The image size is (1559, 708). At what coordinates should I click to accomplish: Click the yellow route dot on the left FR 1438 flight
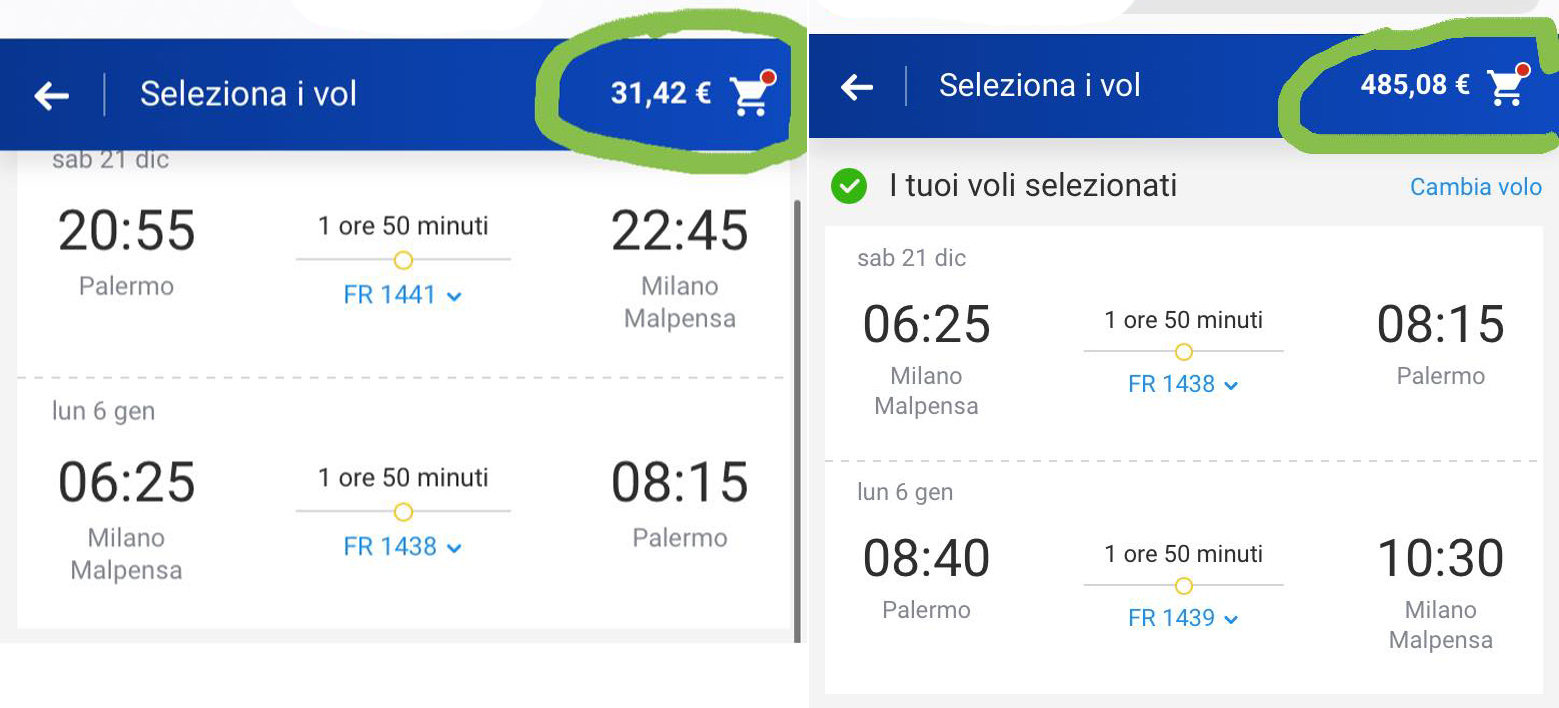(403, 512)
